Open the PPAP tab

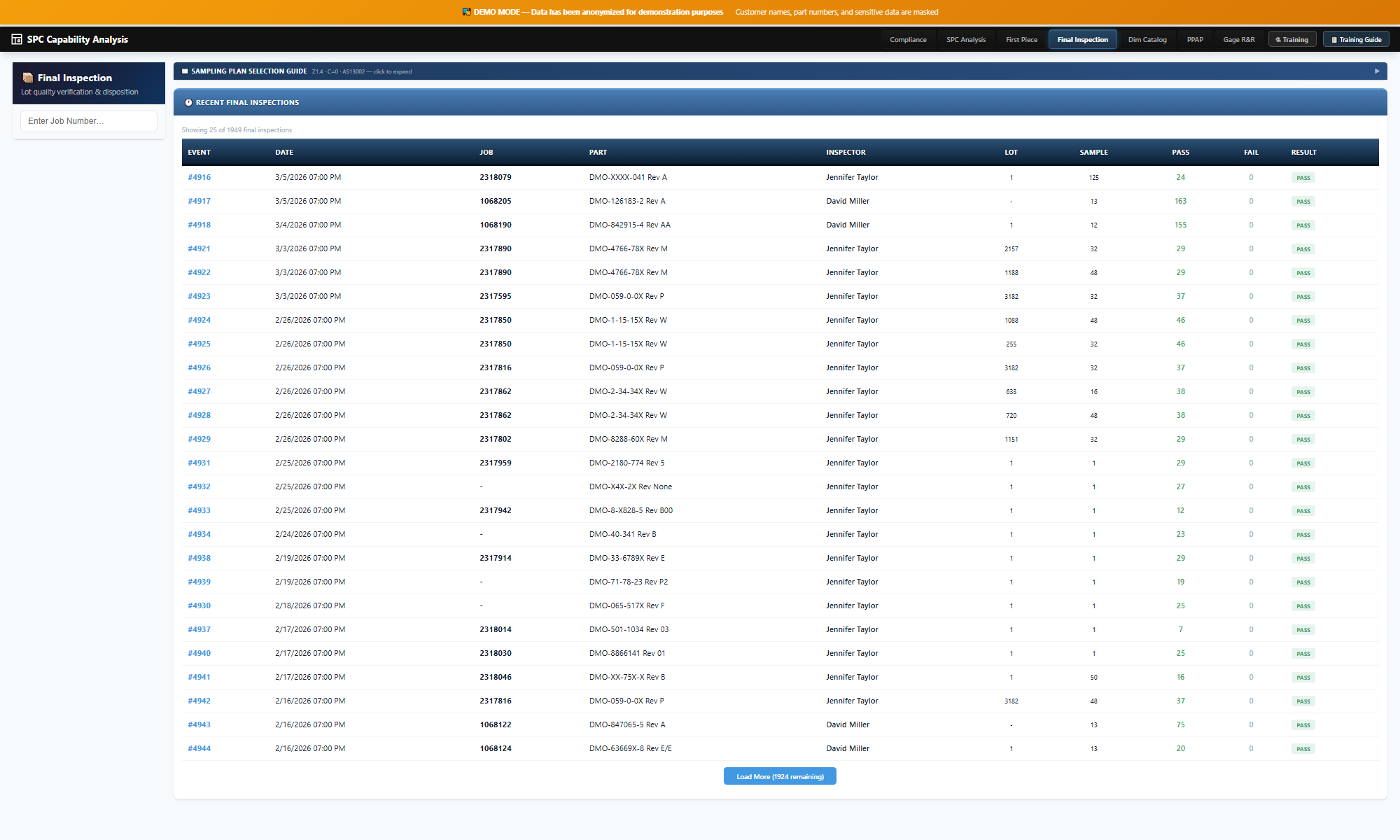pos(1195,40)
